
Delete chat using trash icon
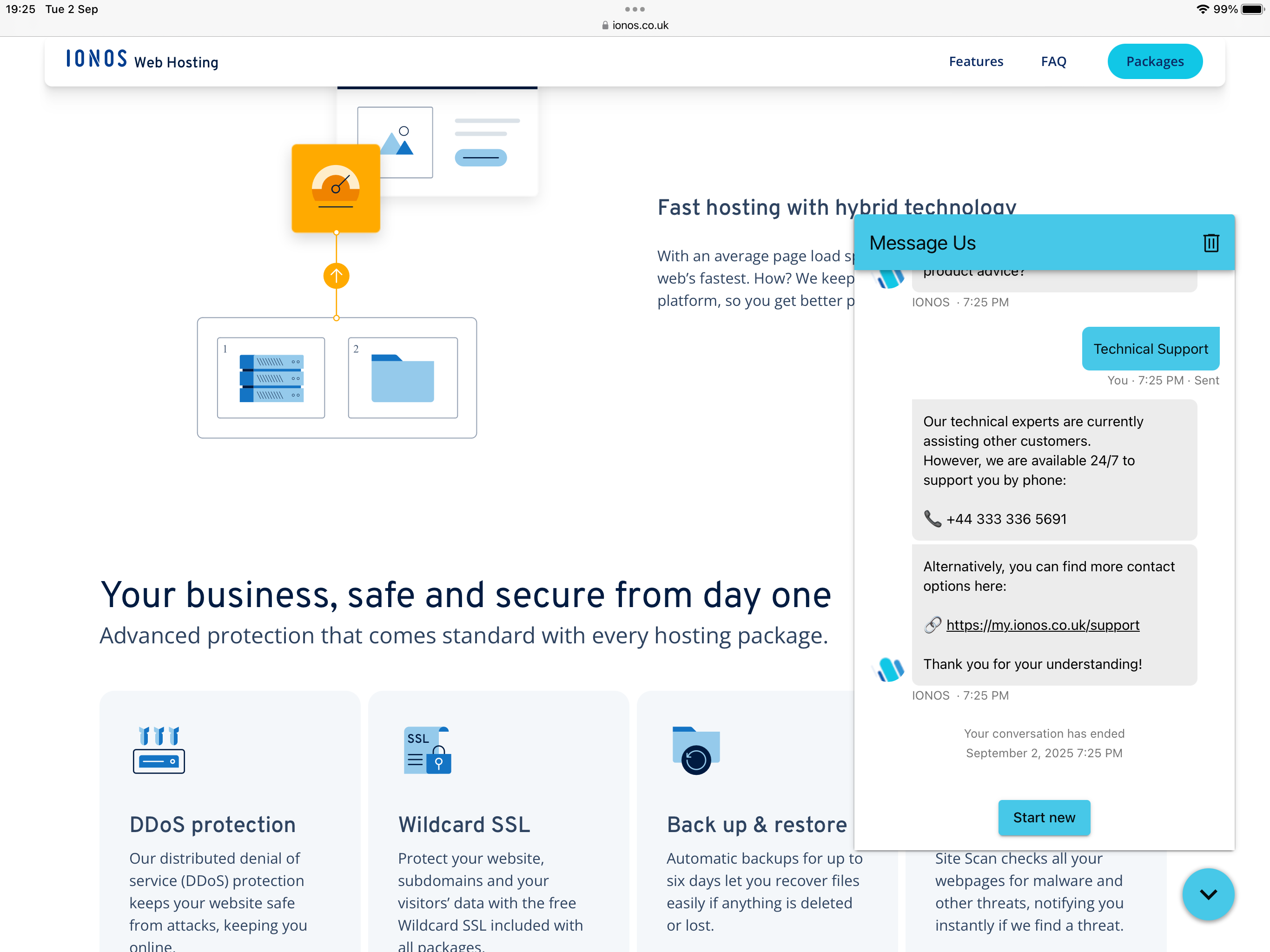tap(1210, 243)
